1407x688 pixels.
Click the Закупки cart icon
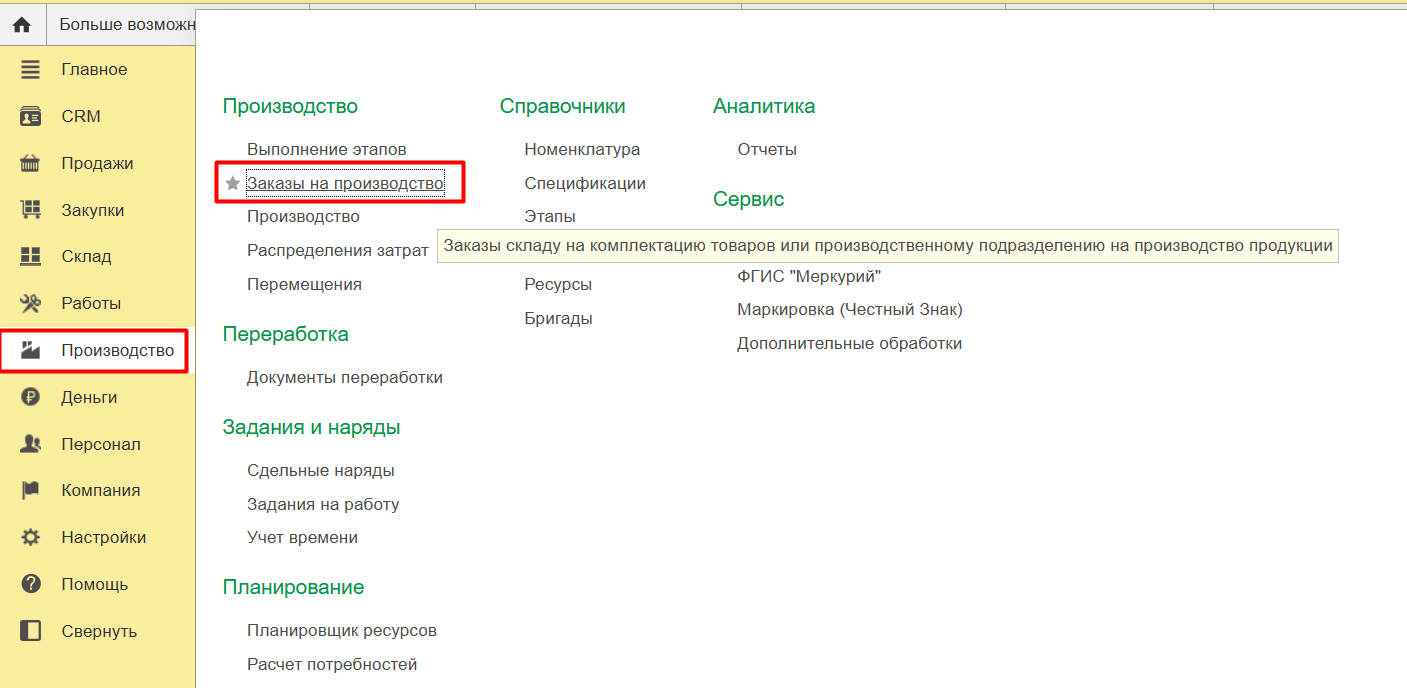coord(31,210)
